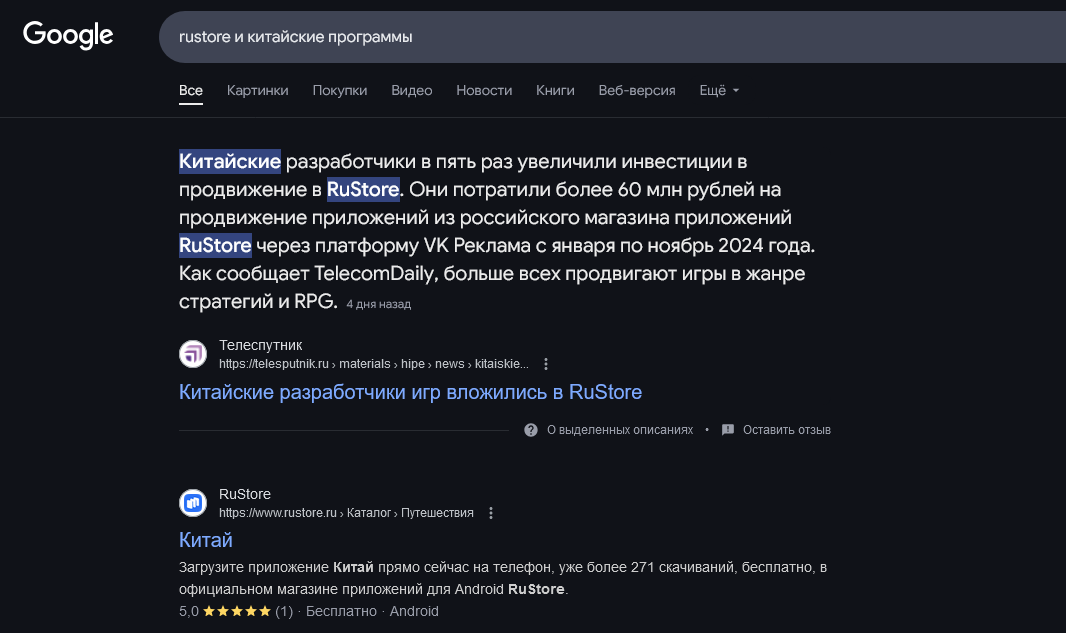
Task: Click the five-star rating of Китай app
Action: (x=237, y=611)
